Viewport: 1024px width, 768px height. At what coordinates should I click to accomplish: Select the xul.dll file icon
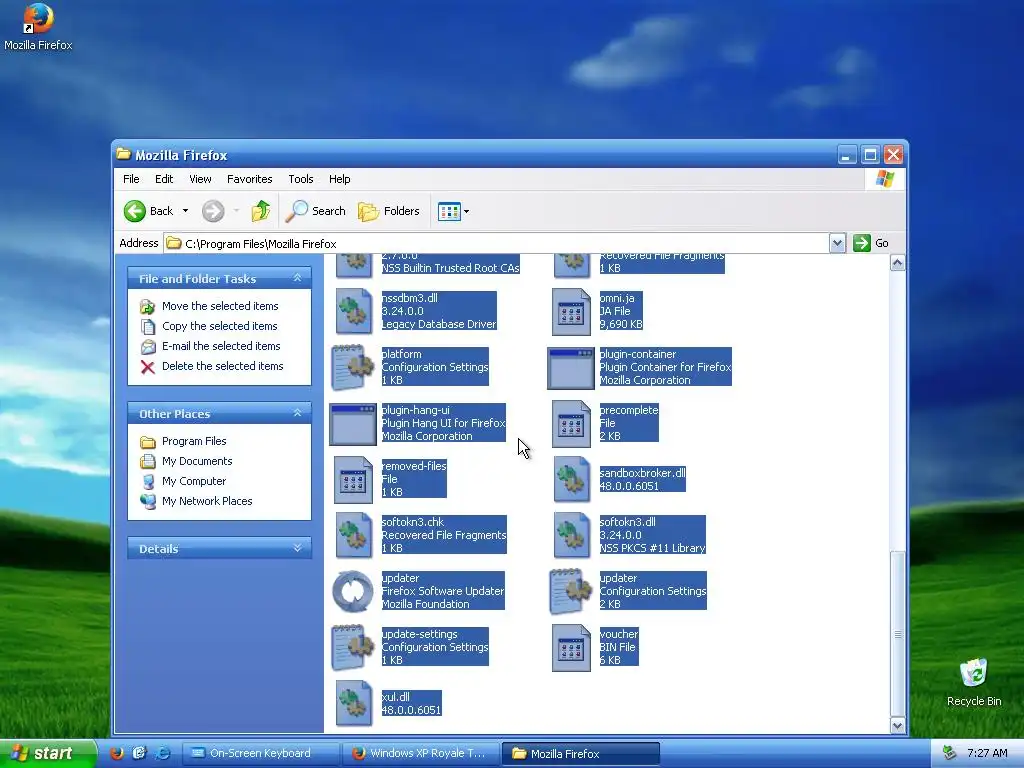pos(353,704)
